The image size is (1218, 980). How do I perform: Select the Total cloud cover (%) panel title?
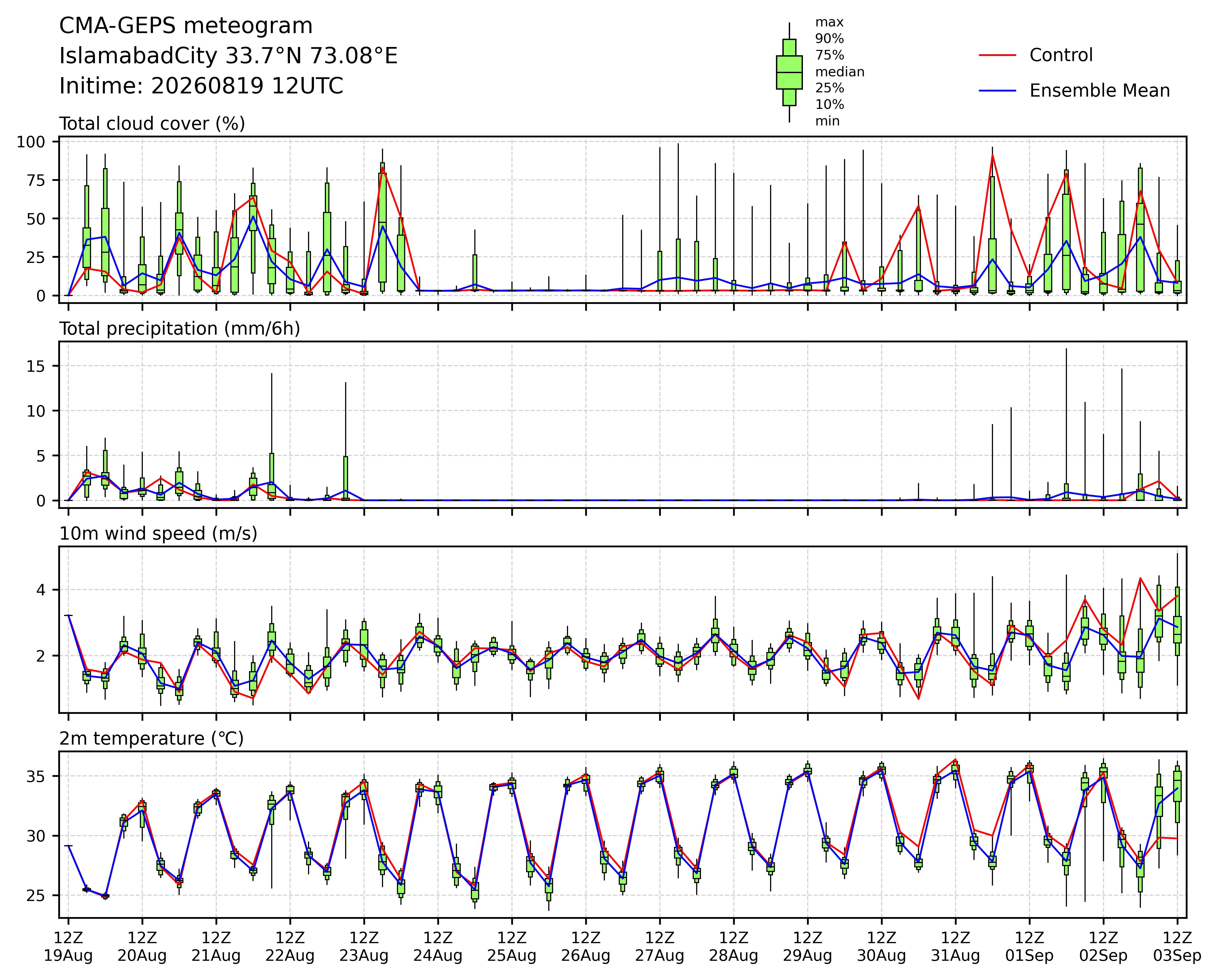pyautogui.click(x=152, y=124)
